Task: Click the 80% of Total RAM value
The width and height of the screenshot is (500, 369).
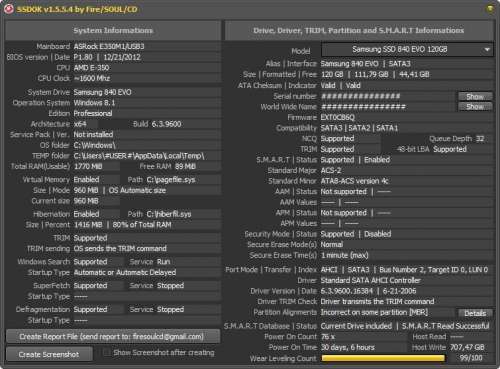Action: tap(142, 225)
